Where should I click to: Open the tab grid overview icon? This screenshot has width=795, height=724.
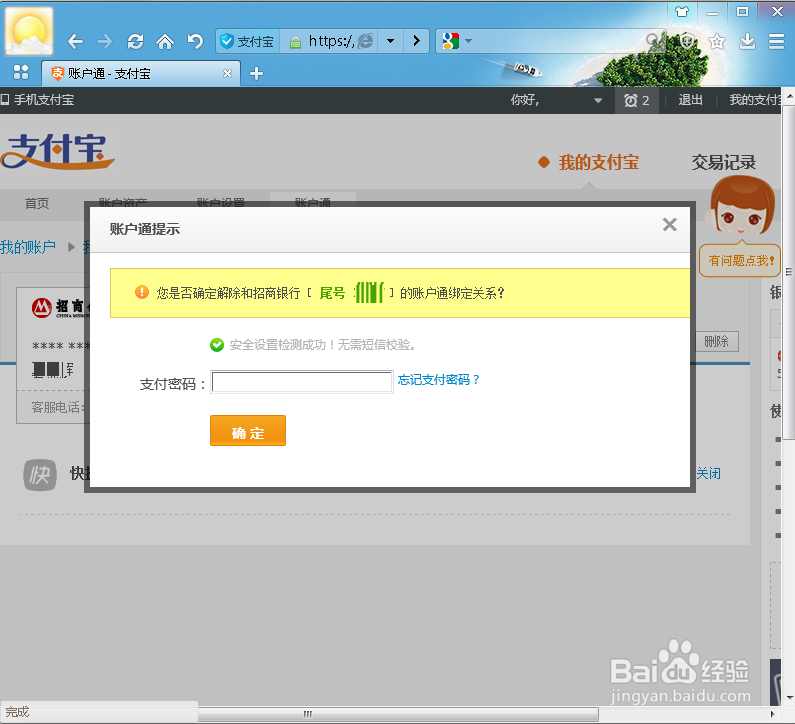(21, 72)
